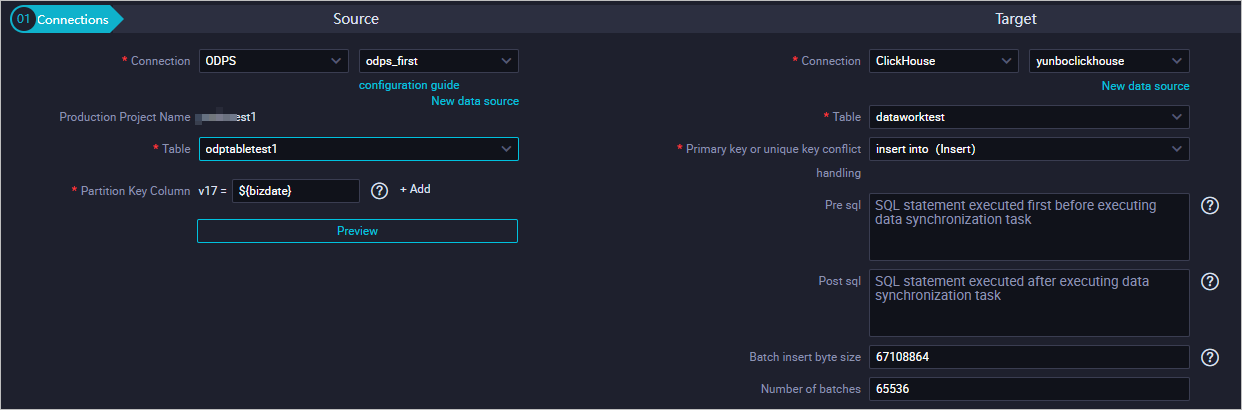Open the ODPS source connection type dropdown

click(x=274, y=61)
